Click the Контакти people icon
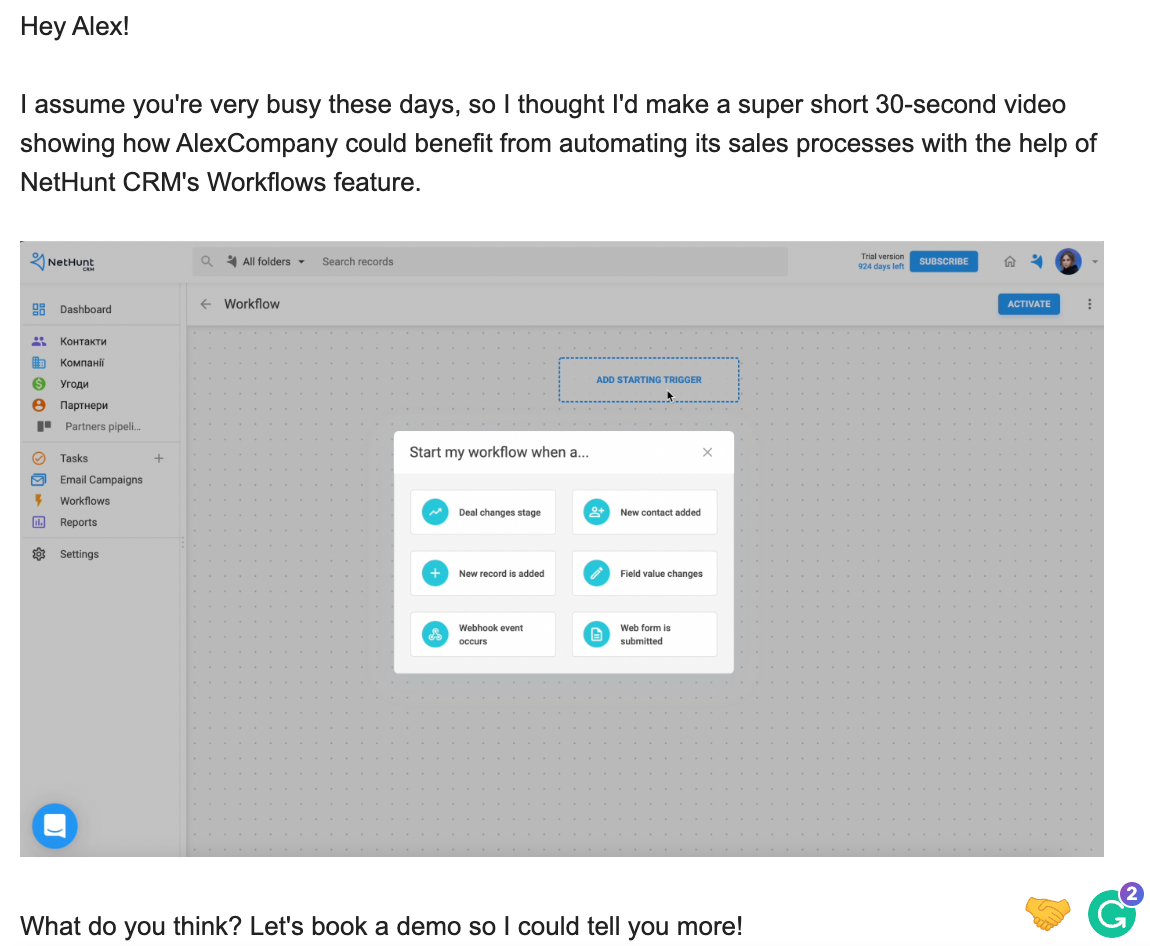Image resolution: width=1150 pixels, height=946 pixels. coord(39,342)
